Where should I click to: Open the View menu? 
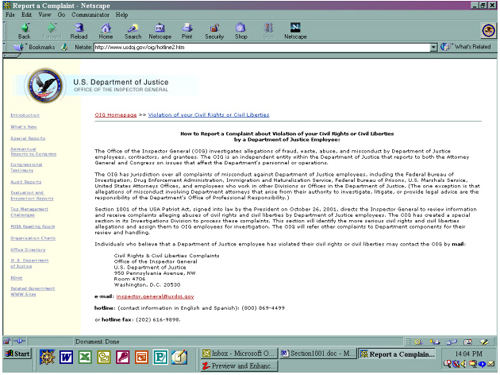coord(45,15)
